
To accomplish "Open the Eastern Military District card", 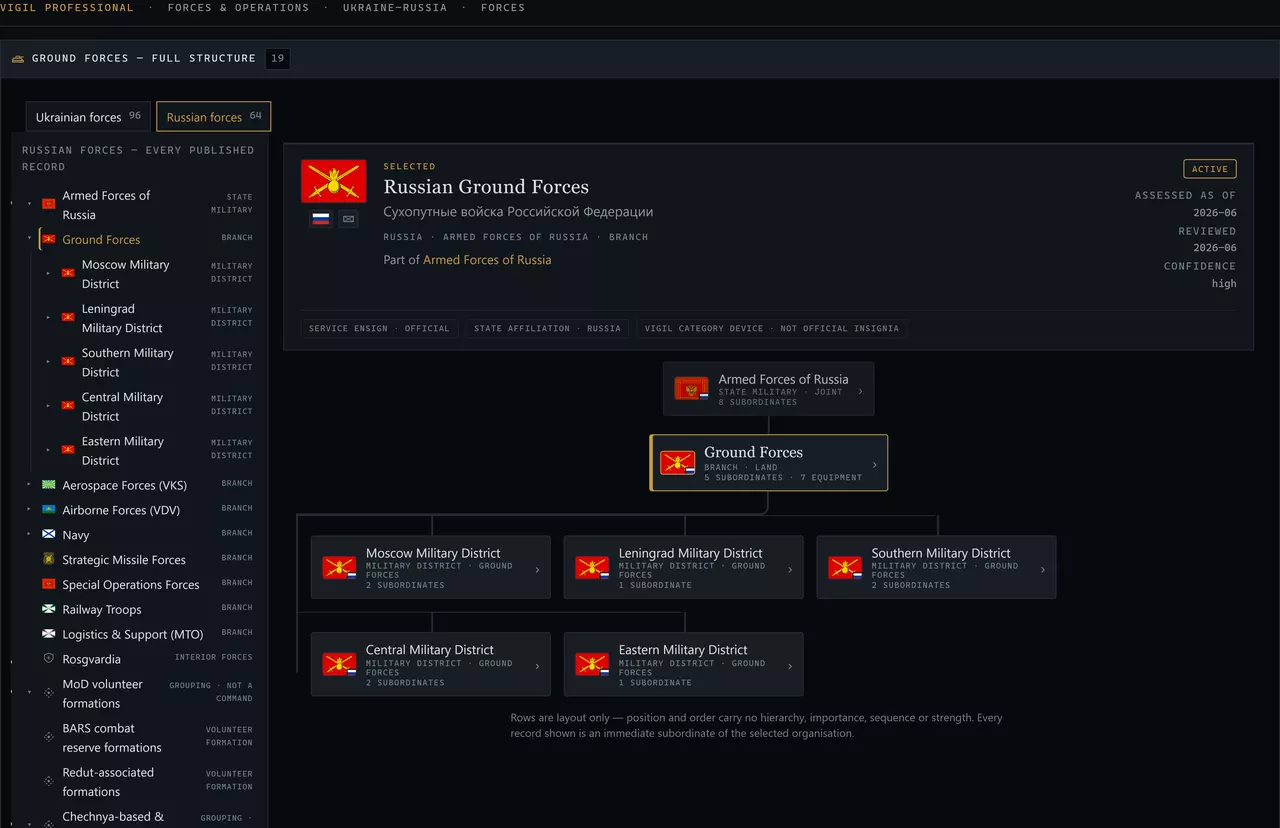I will click(683, 665).
